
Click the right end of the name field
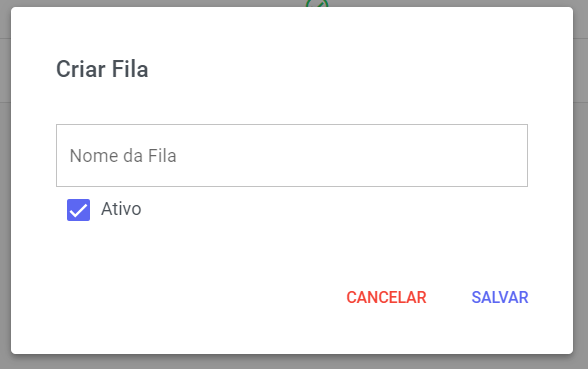514,155
